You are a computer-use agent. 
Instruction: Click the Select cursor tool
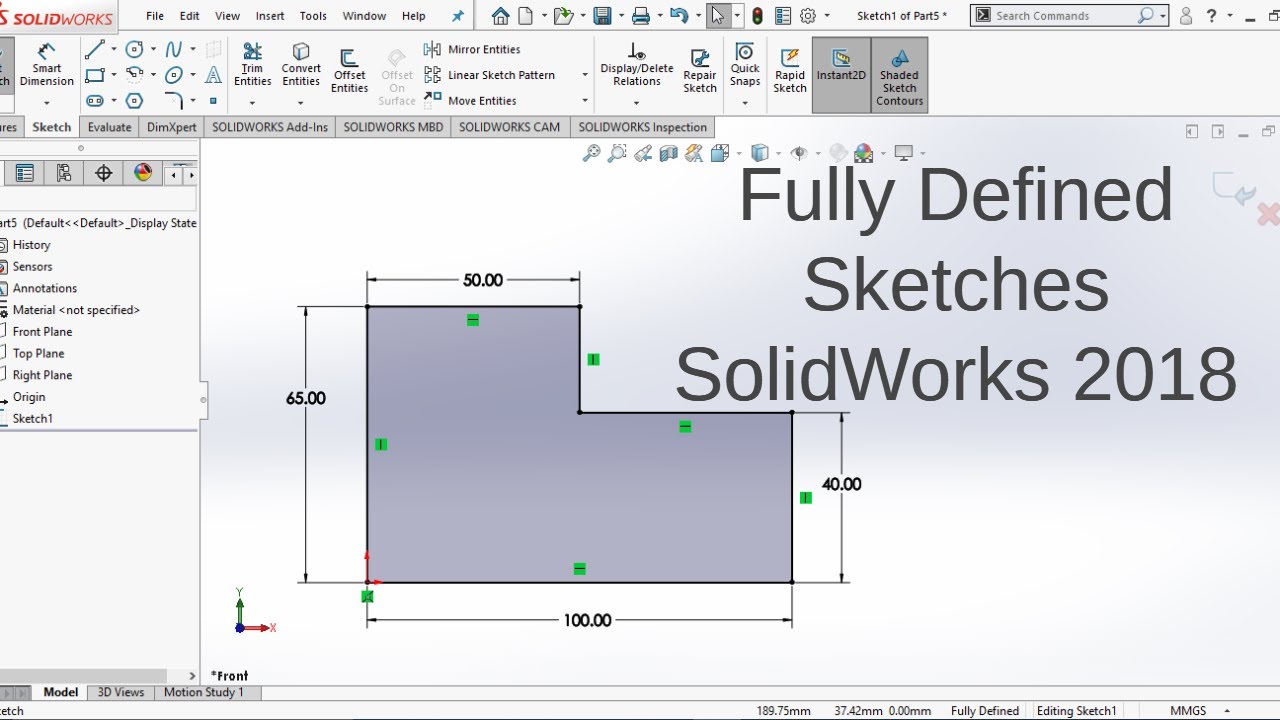(717, 15)
